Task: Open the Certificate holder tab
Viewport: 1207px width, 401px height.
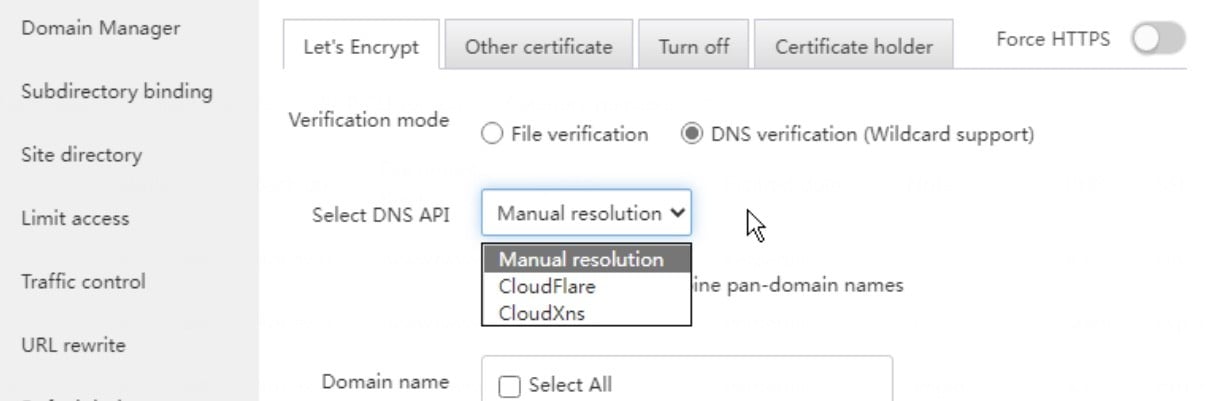Action: pyautogui.click(x=853, y=47)
